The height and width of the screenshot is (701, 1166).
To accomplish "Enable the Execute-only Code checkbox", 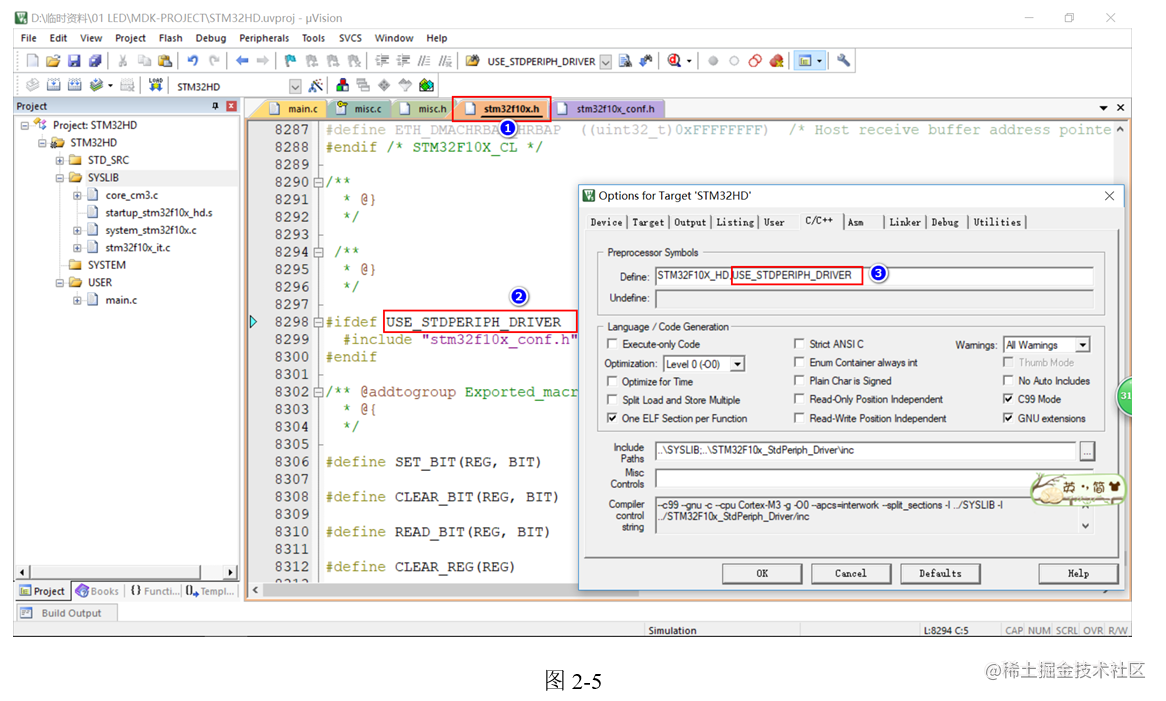I will [x=612, y=343].
